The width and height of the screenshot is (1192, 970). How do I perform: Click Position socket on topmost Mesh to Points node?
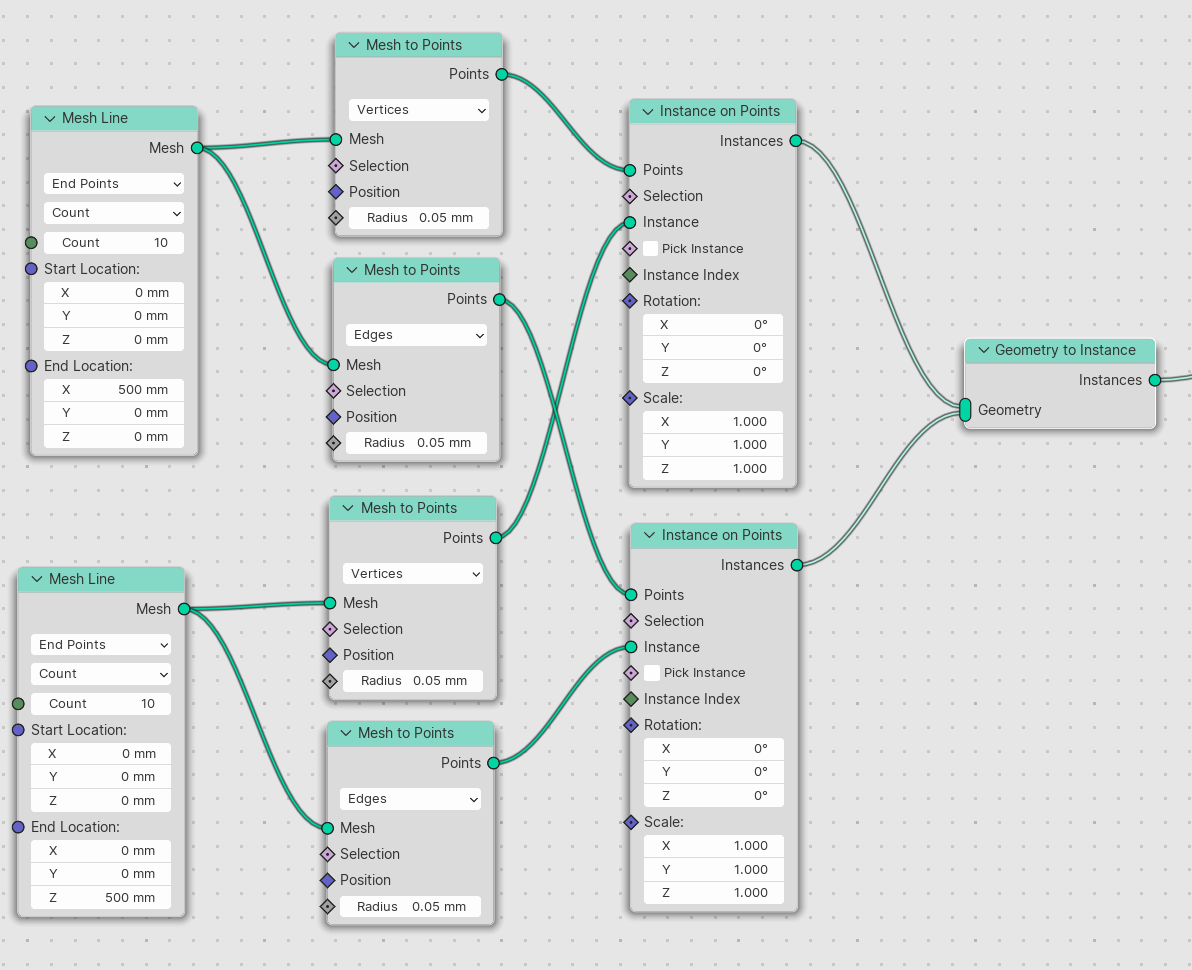click(336, 192)
